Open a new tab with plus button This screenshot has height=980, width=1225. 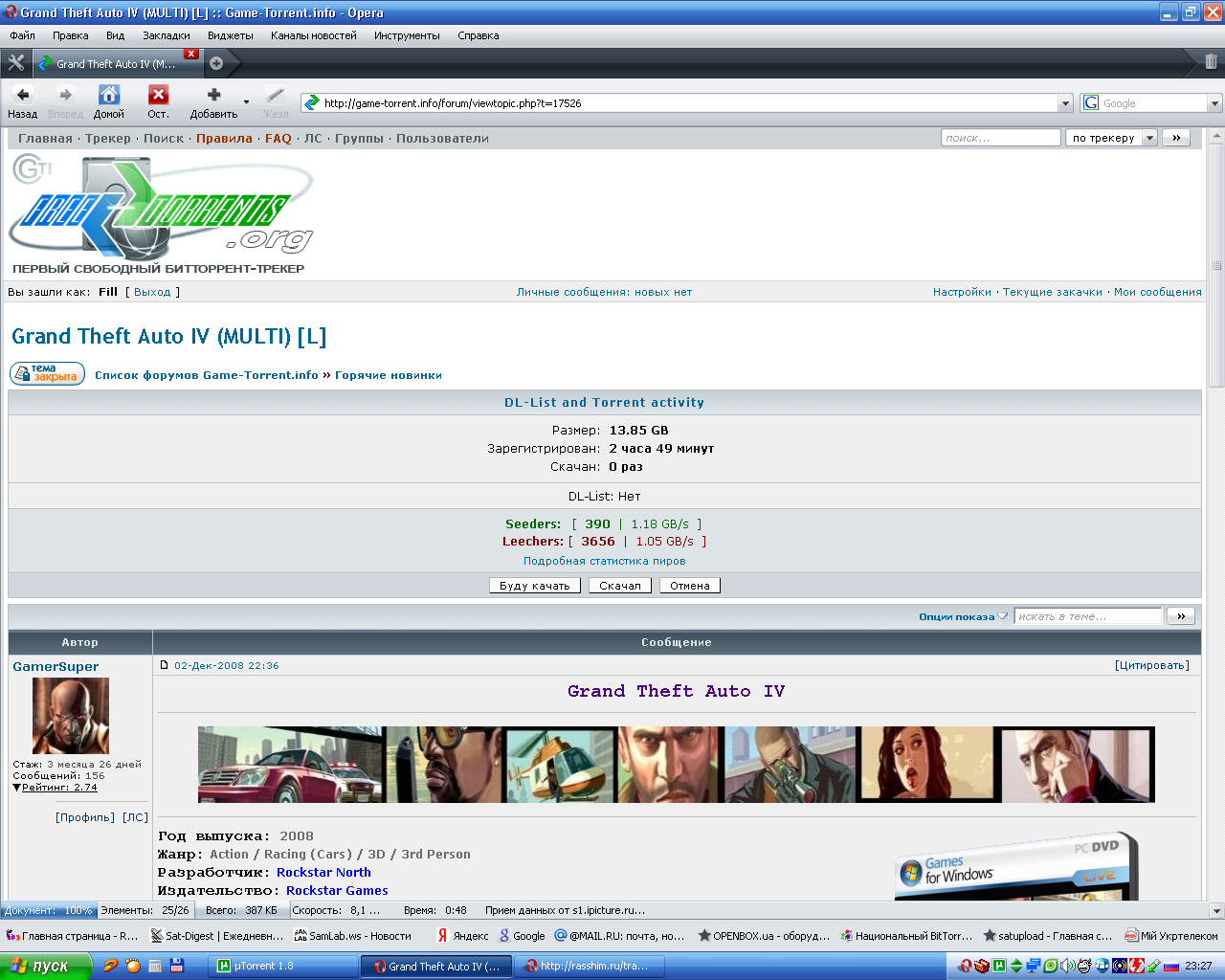click(216, 63)
